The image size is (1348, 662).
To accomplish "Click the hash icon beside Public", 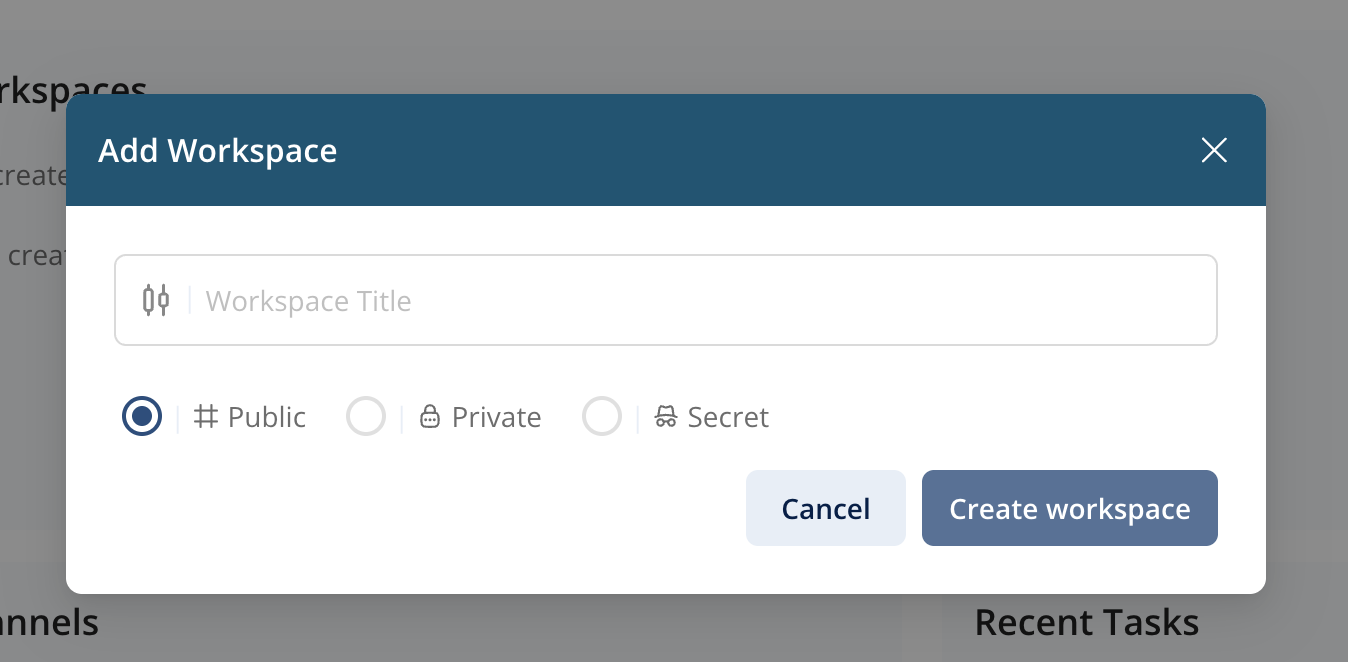I will pos(206,417).
